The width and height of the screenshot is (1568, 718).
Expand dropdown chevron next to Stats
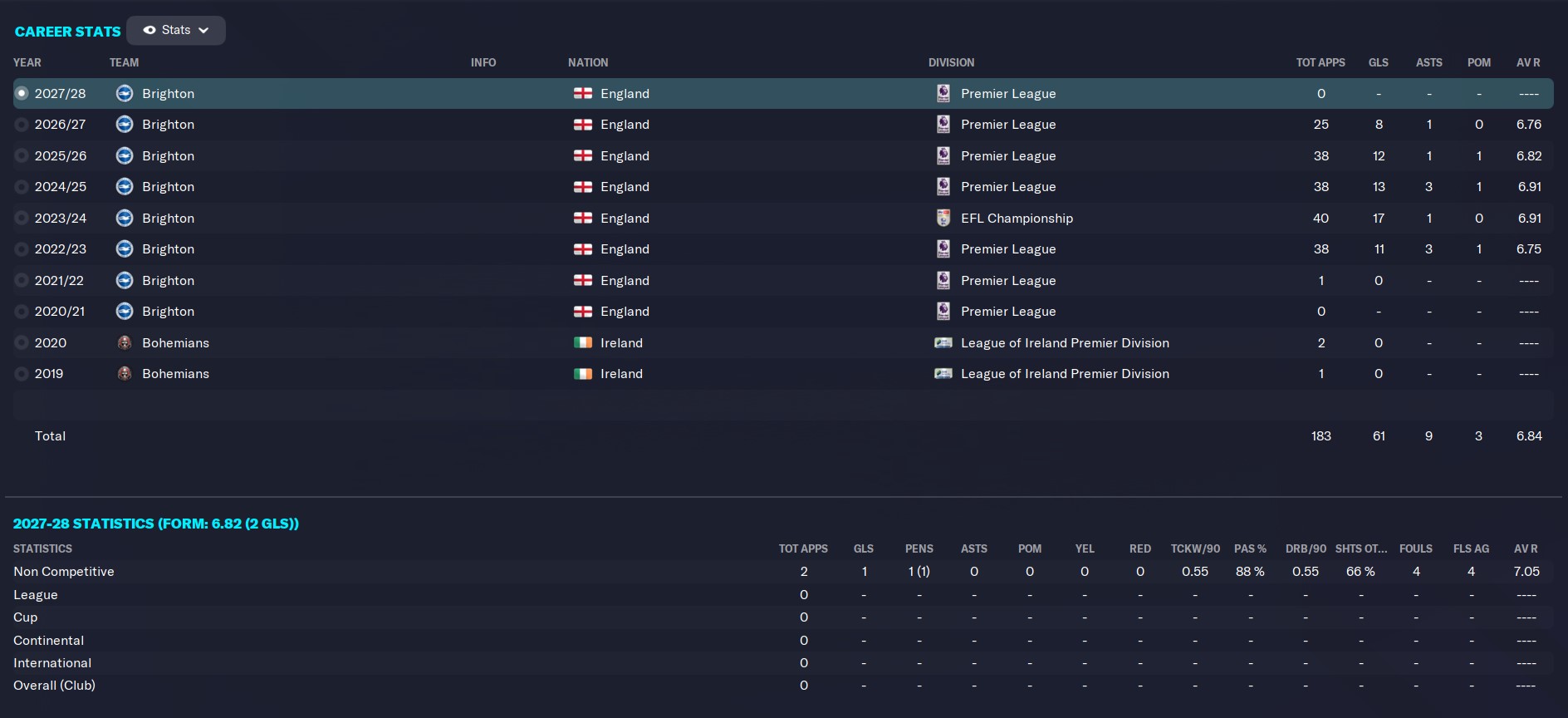tap(203, 30)
